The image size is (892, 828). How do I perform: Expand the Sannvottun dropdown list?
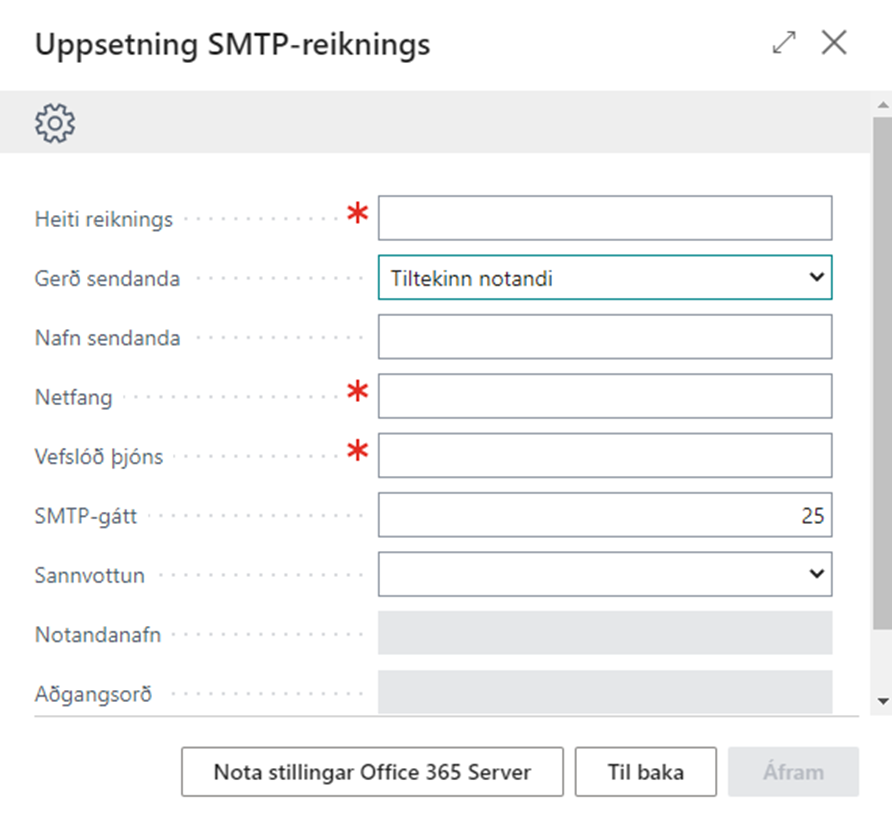click(604, 574)
